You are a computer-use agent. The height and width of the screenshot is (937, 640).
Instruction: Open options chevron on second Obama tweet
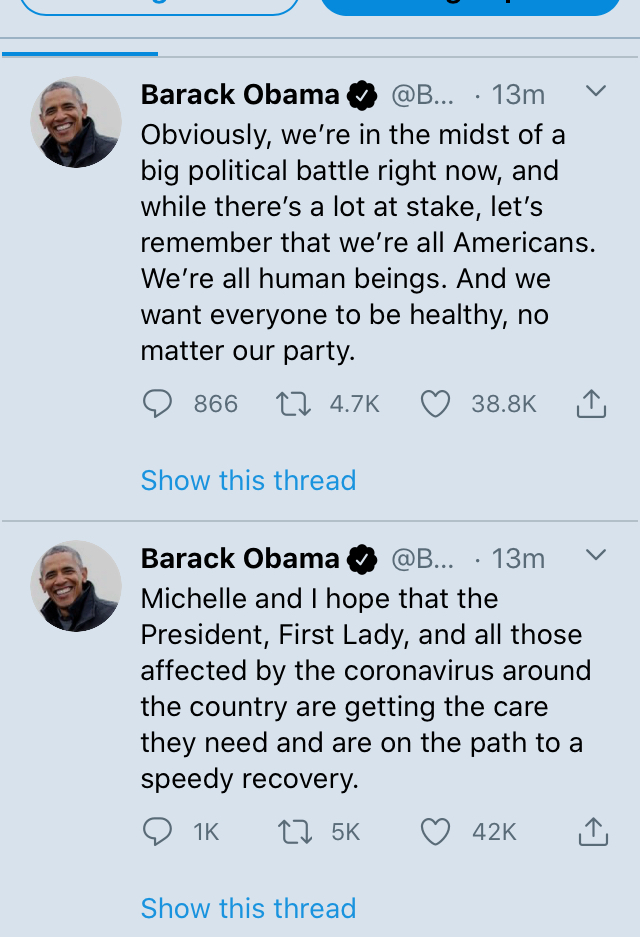point(596,555)
